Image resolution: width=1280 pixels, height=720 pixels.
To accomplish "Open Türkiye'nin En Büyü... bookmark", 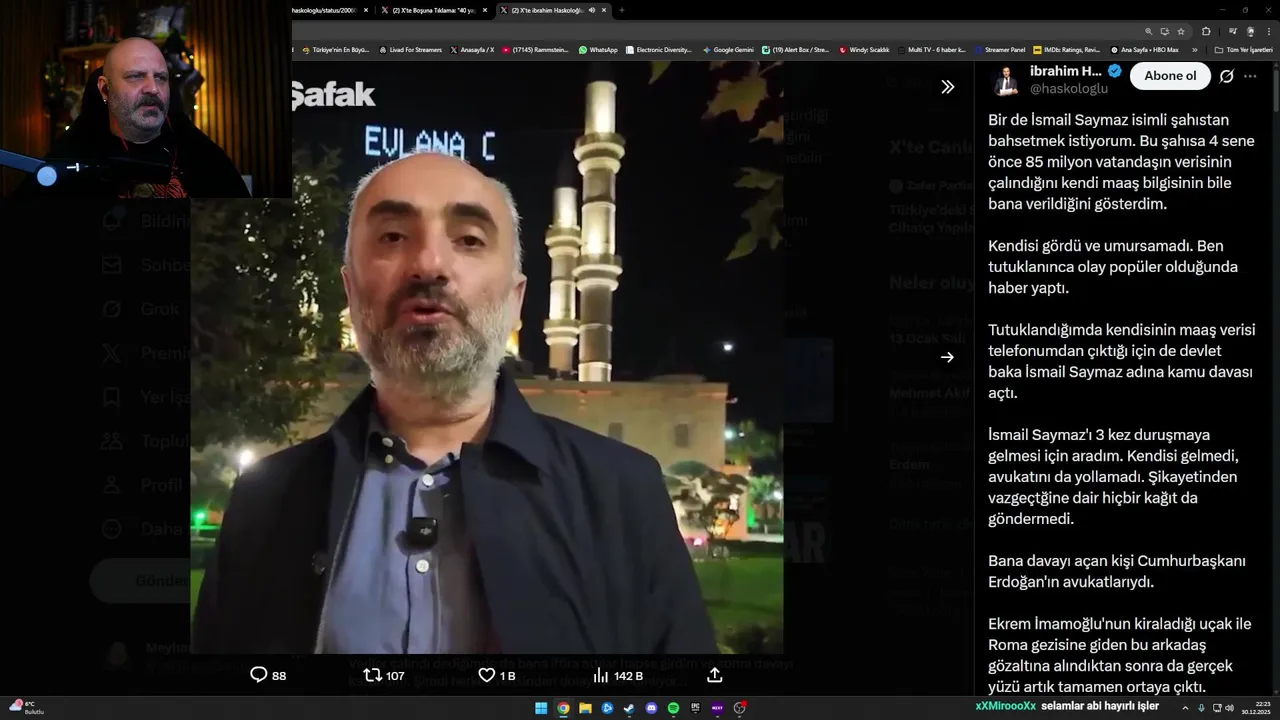I will (x=335, y=49).
